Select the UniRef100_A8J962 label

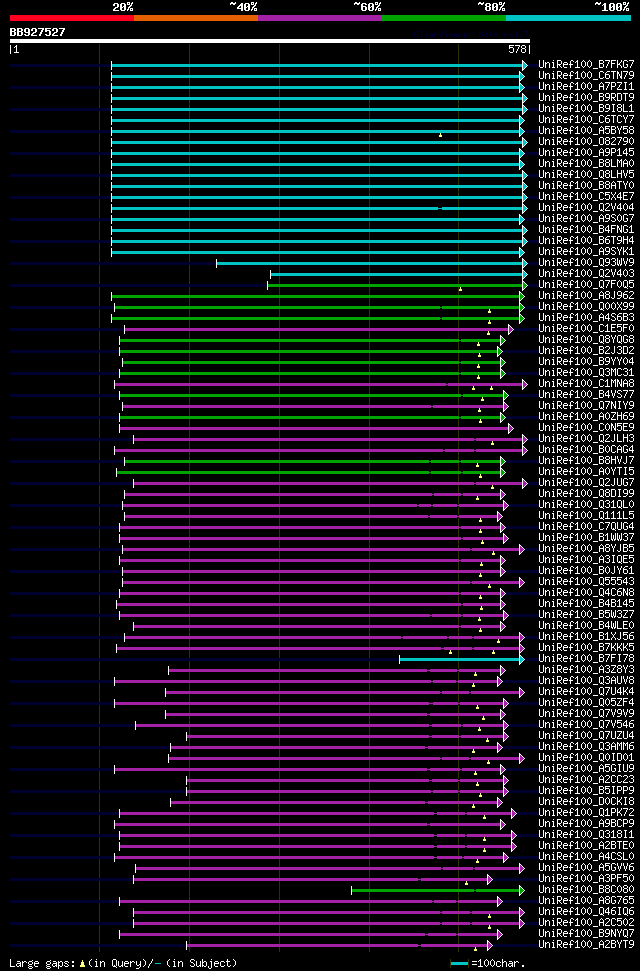(x=586, y=297)
